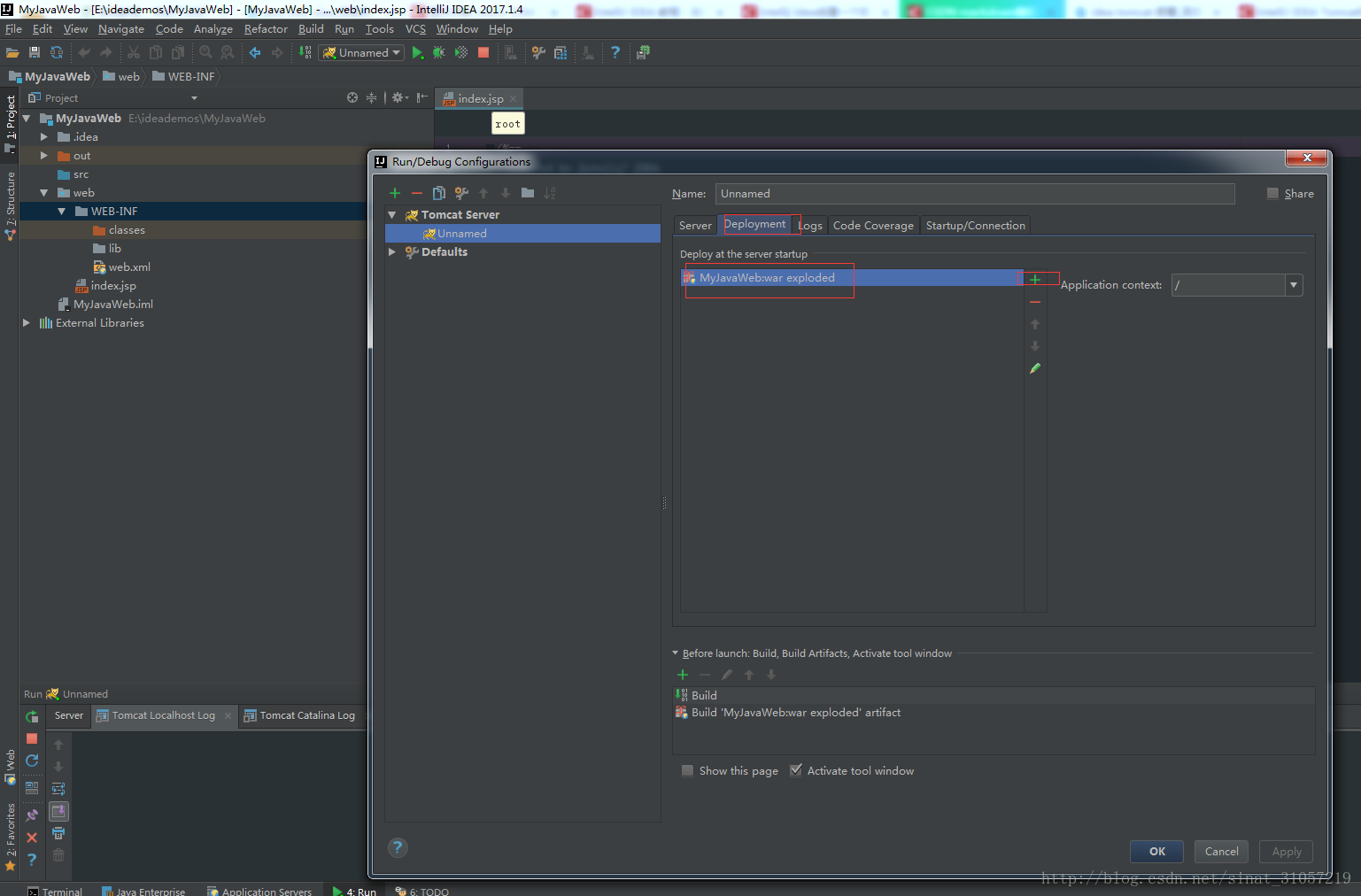Pin tab icon in Run panel
Screen dimensions: 1361x896
coord(32,815)
